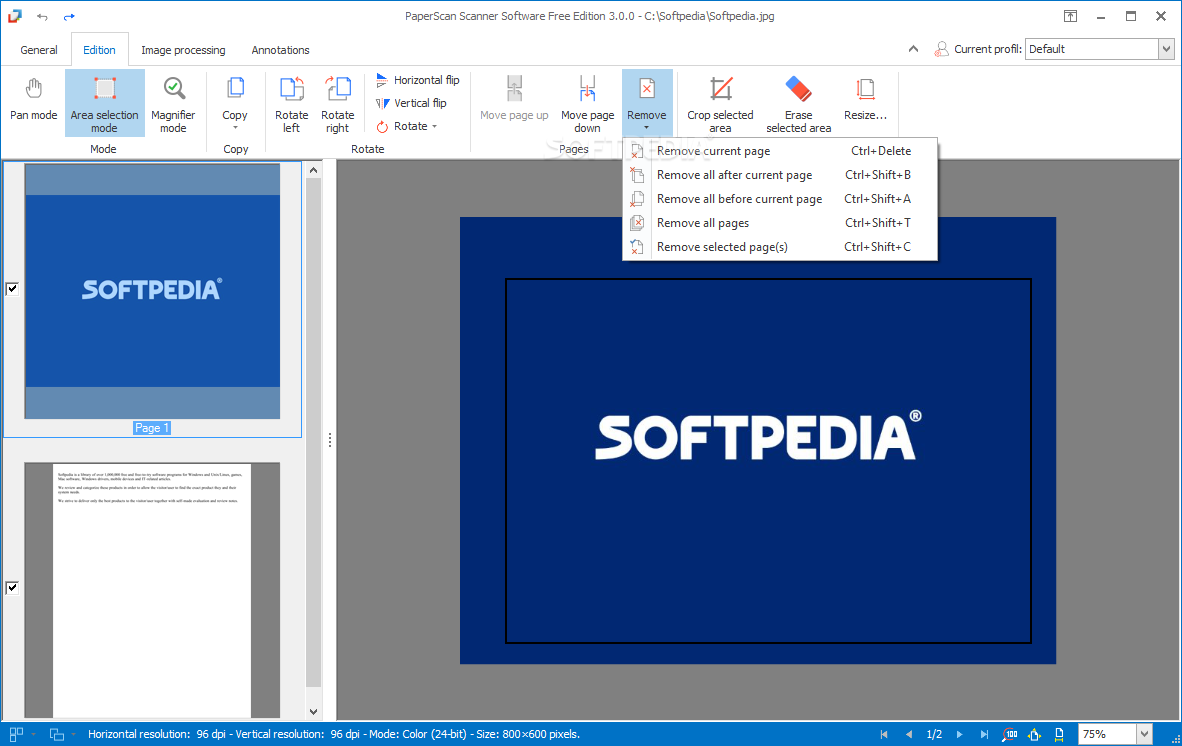The height and width of the screenshot is (746, 1182).
Task: Click the undo arrow in title bar
Action: click(x=42, y=17)
